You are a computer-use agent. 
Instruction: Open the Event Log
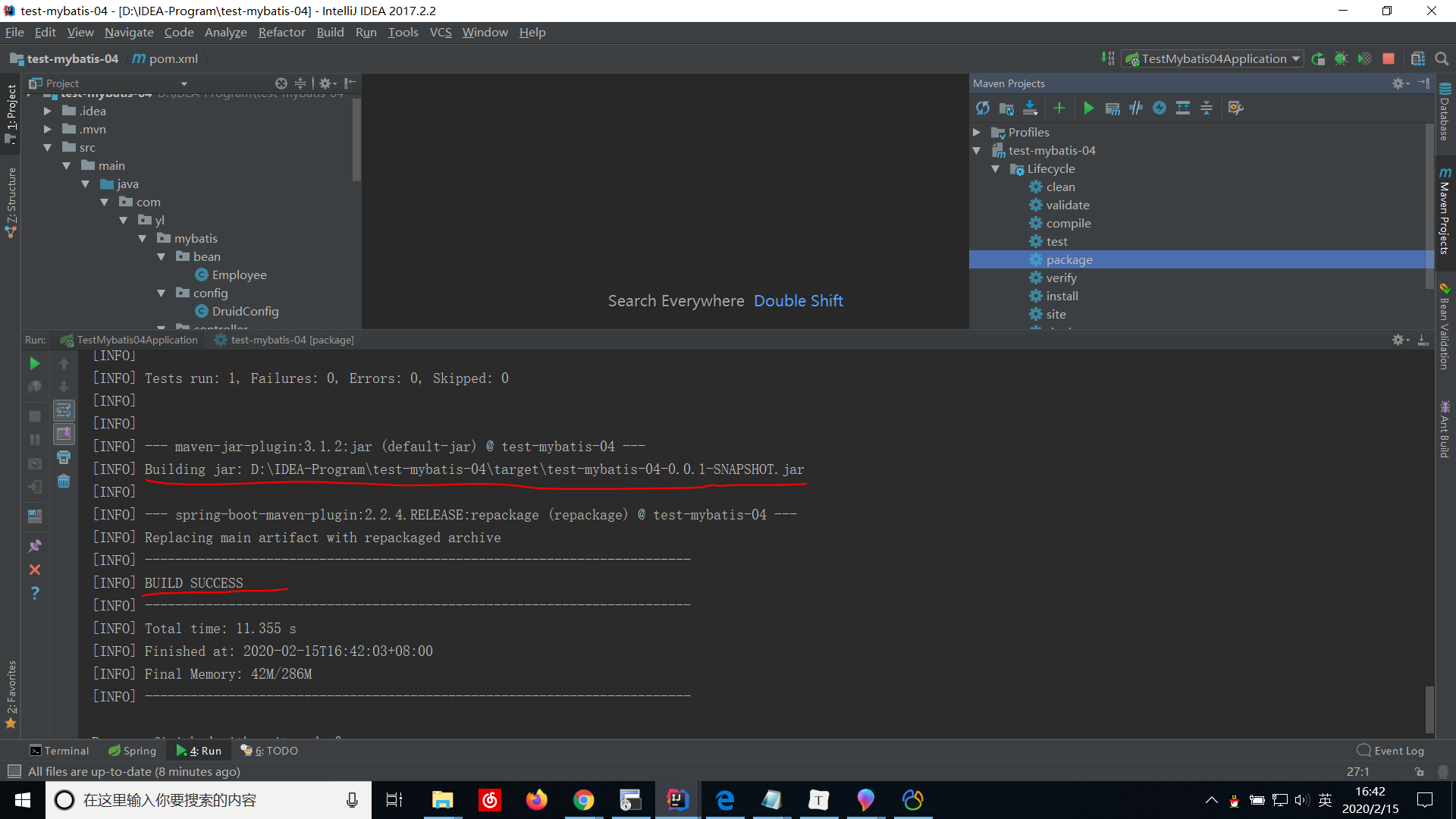(x=1398, y=750)
